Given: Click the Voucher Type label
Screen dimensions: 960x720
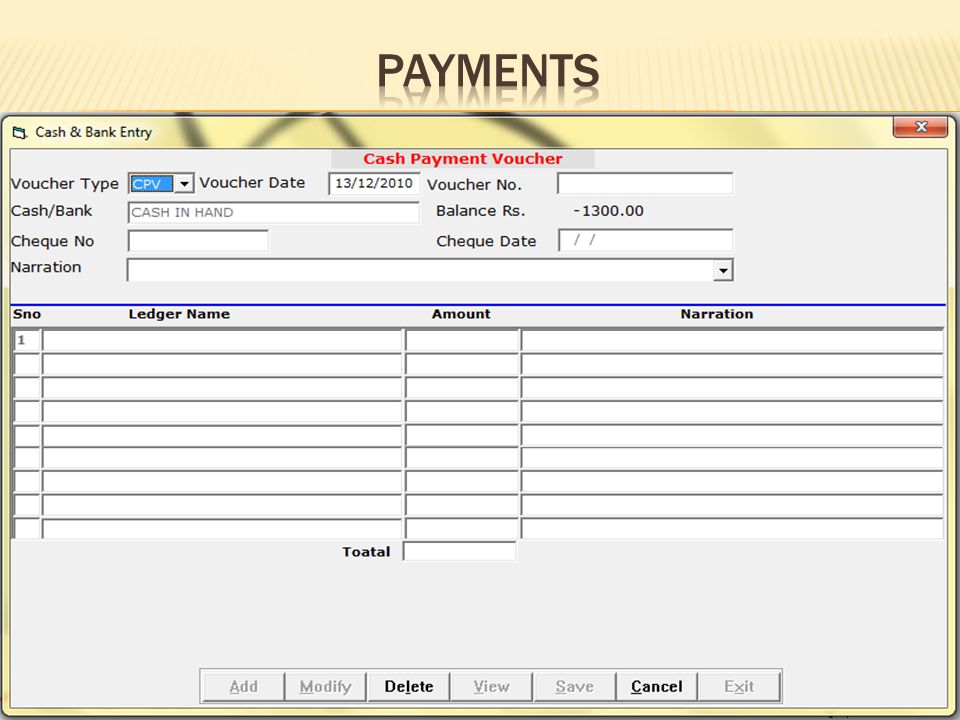Looking at the screenshot, I should (x=65, y=184).
